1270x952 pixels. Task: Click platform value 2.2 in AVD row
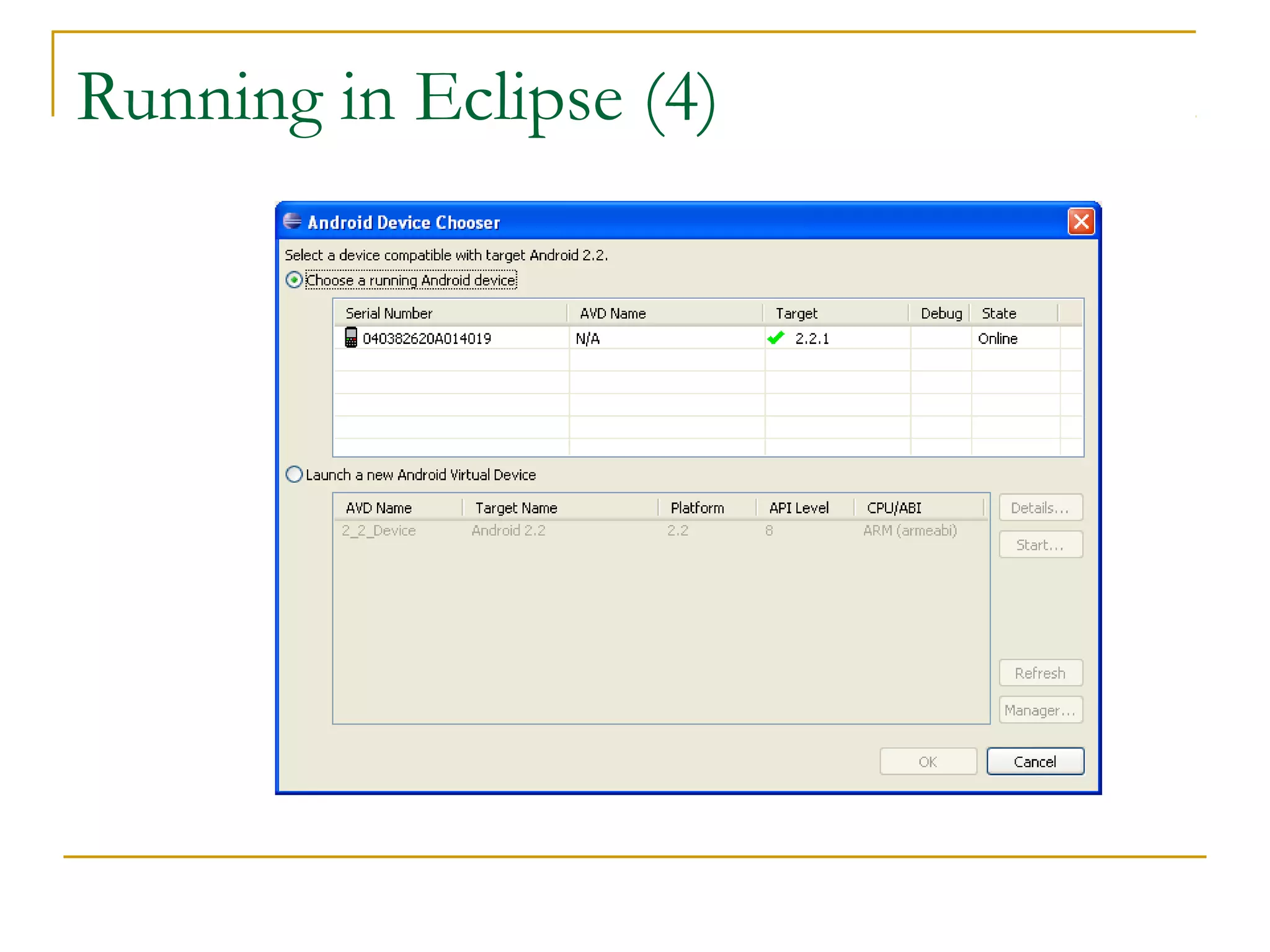(x=678, y=531)
